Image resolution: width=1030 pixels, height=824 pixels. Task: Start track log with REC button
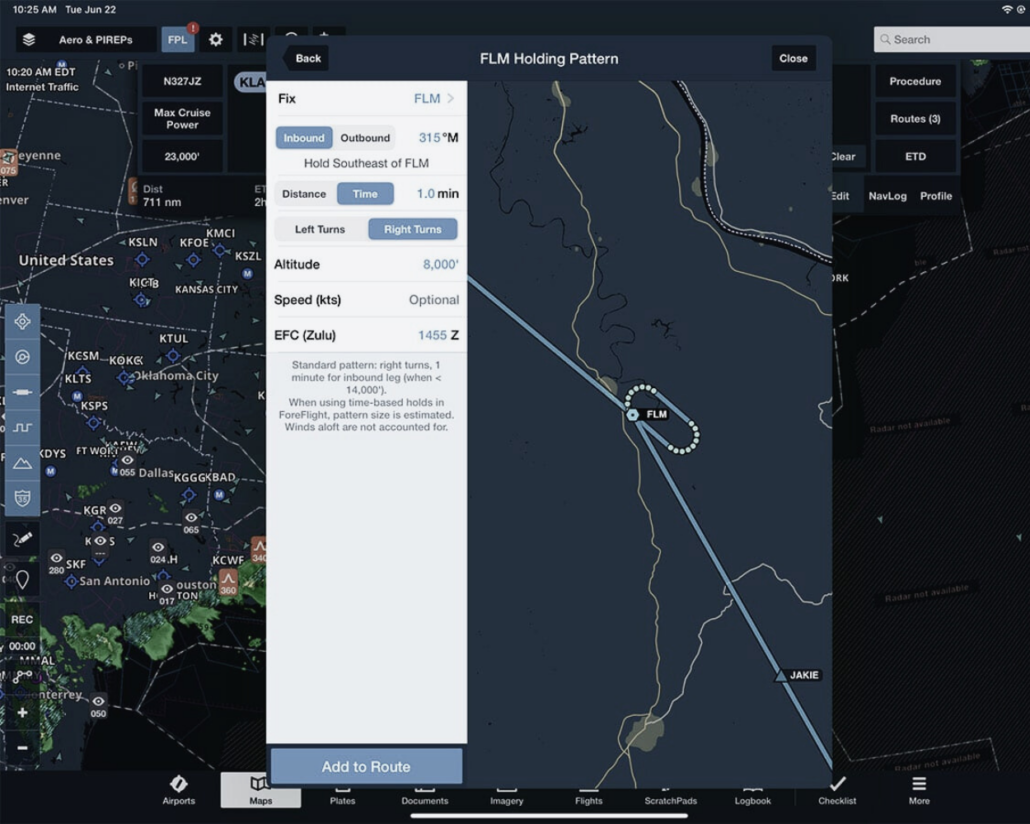(22, 620)
